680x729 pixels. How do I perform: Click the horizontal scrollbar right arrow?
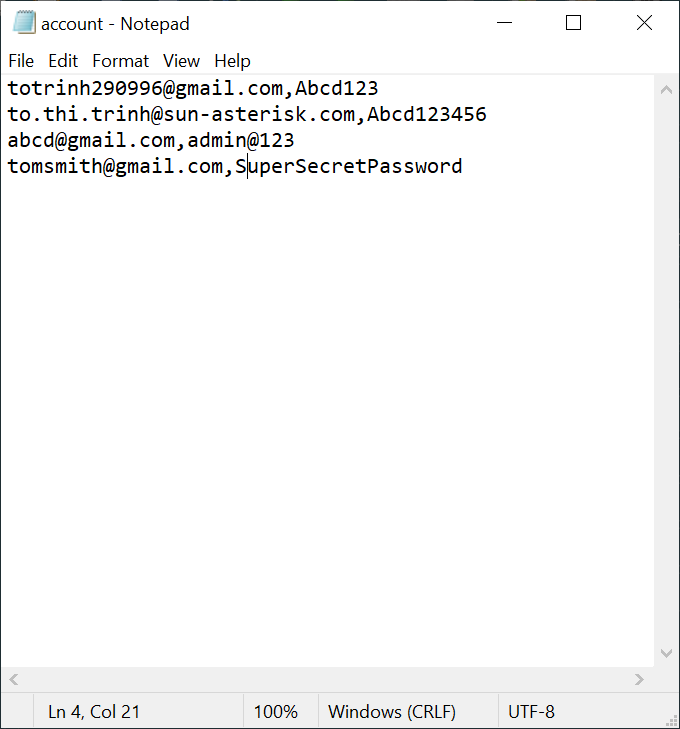tap(640, 680)
